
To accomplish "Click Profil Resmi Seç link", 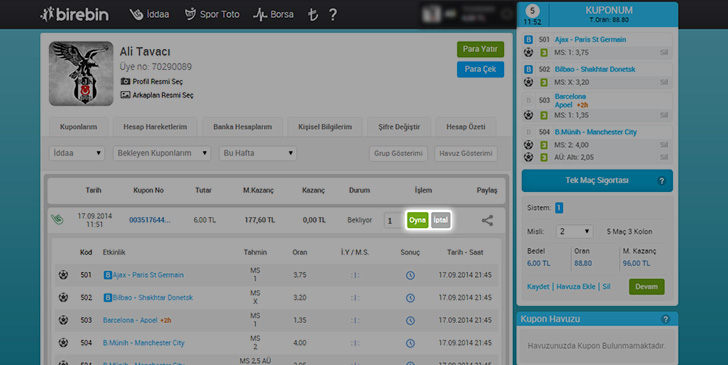I will coord(152,81).
